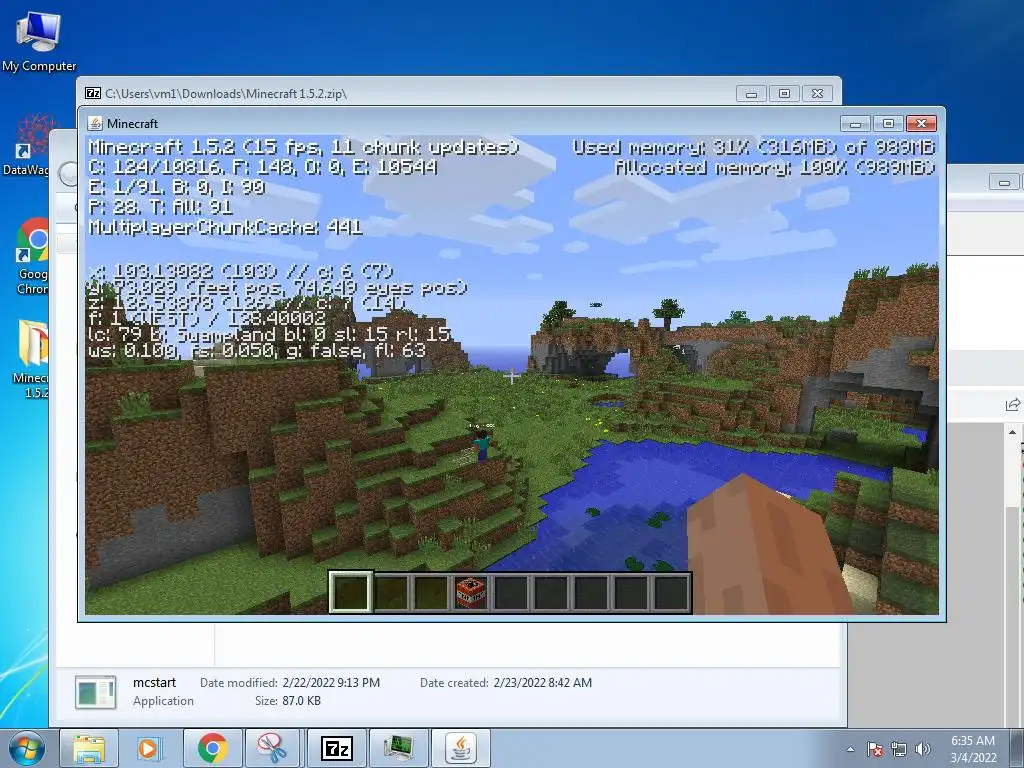Viewport: 1024px width, 768px height.
Task: Show hidden system tray icons
Action: pos(850,749)
